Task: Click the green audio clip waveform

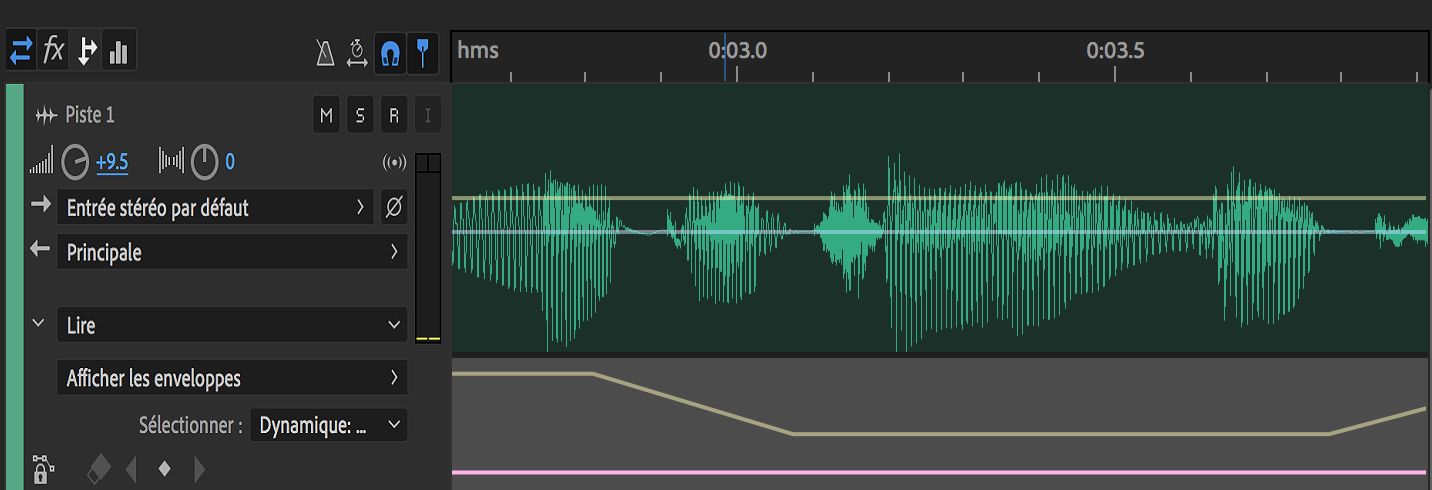Action: 940,218
